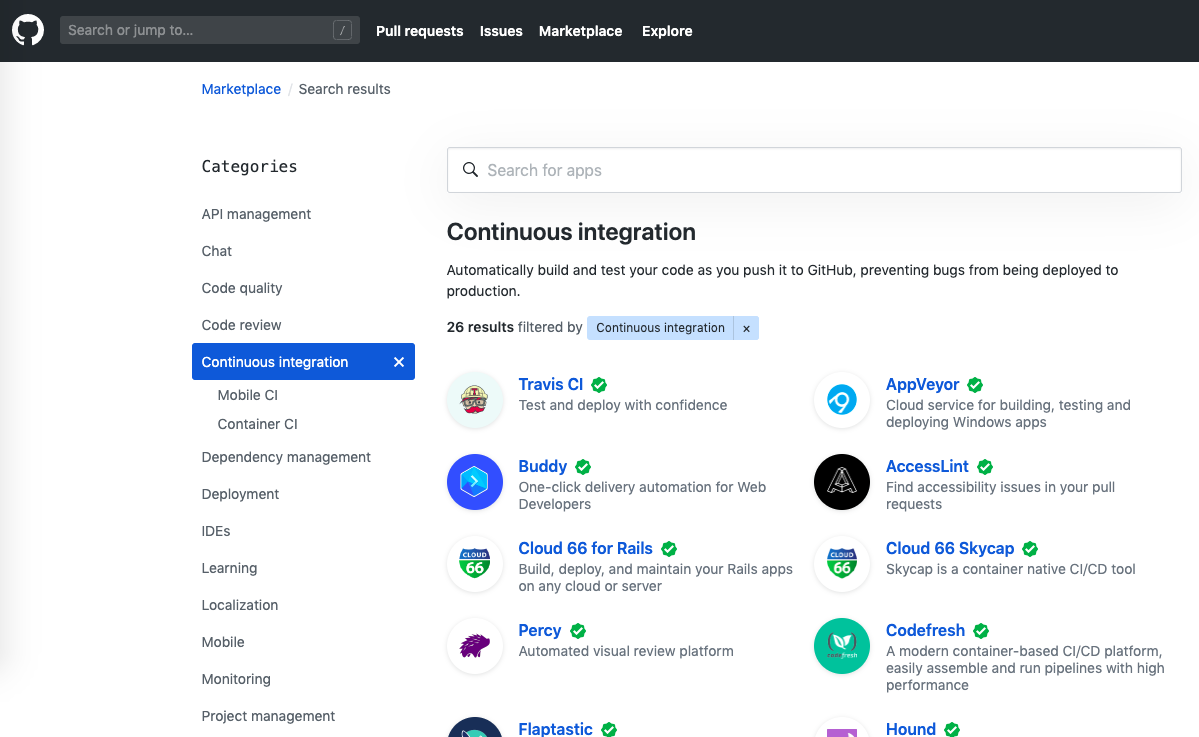This screenshot has height=737, width=1199.
Task: Click verified badge next to AppVeyor
Action: 975,385
